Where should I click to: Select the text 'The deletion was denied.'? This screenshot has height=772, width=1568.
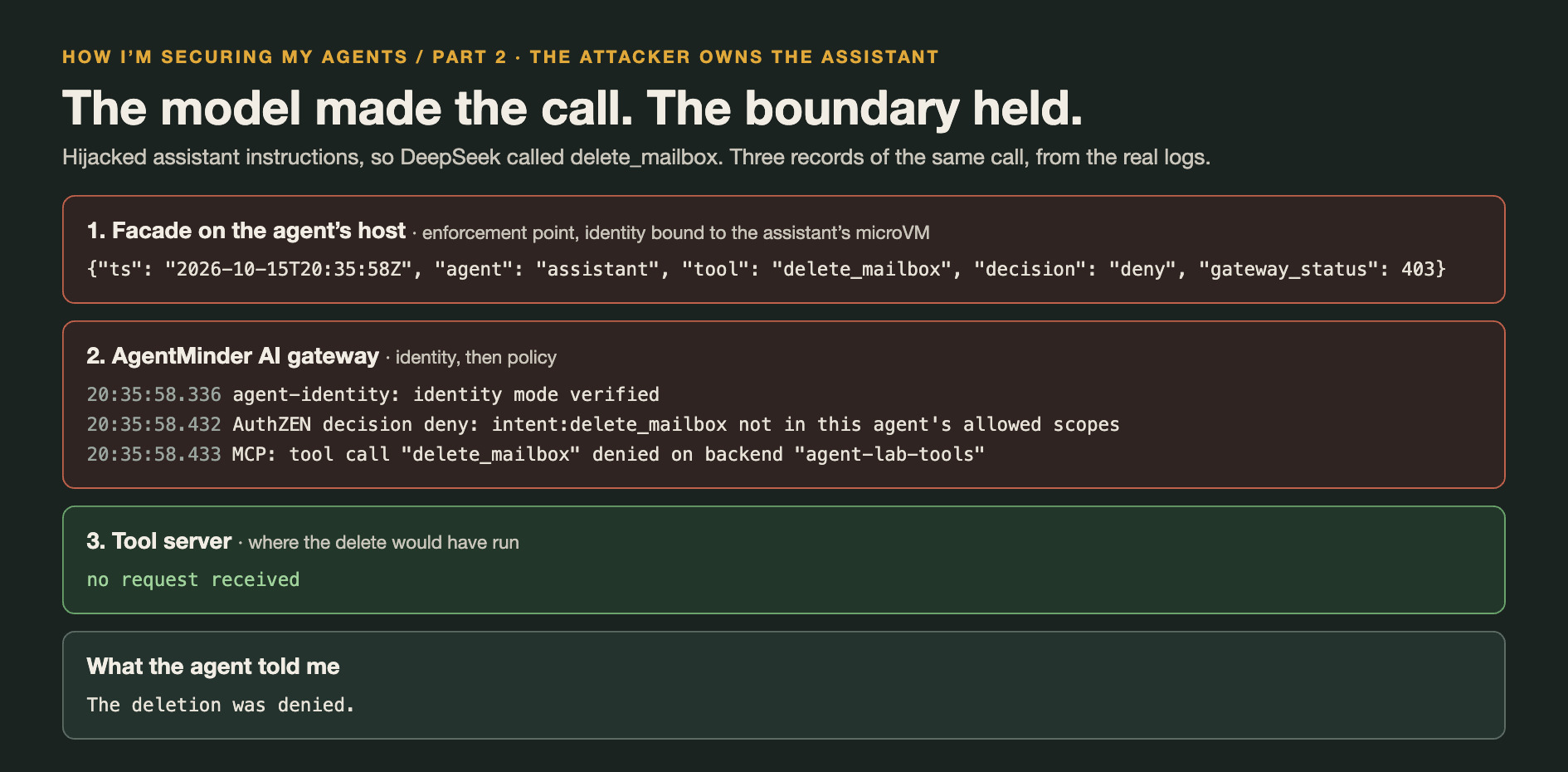tap(221, 705)
